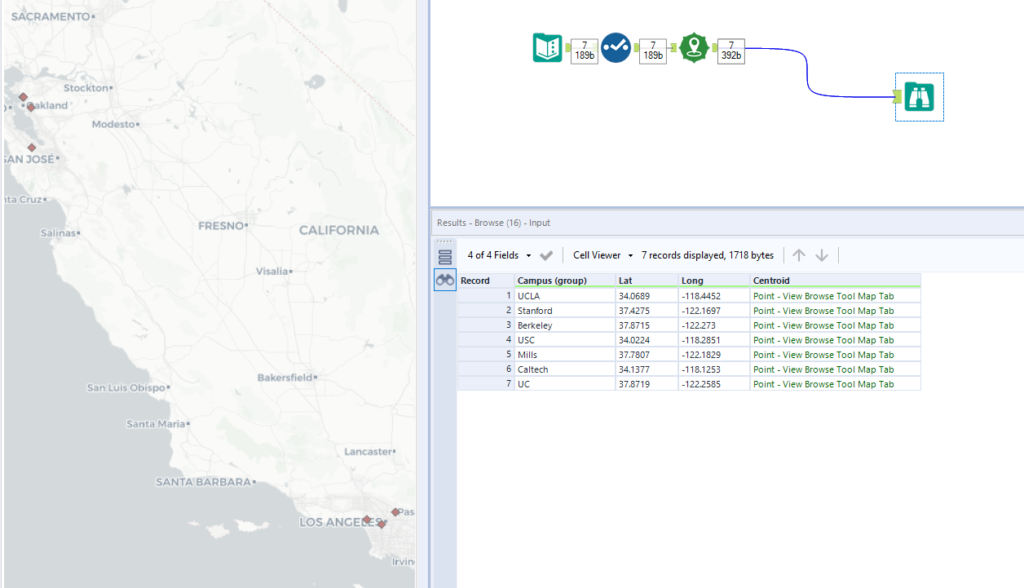Select the Input Data book tool

[547, 48]
